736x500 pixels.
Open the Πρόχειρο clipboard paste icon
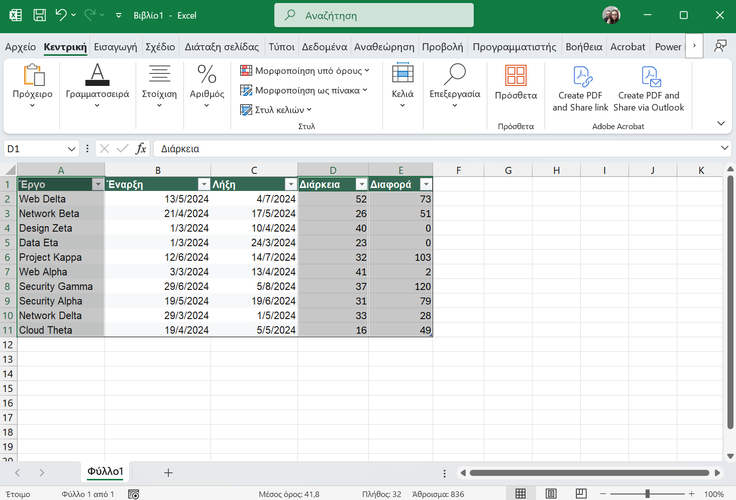[x=33, y=75]
